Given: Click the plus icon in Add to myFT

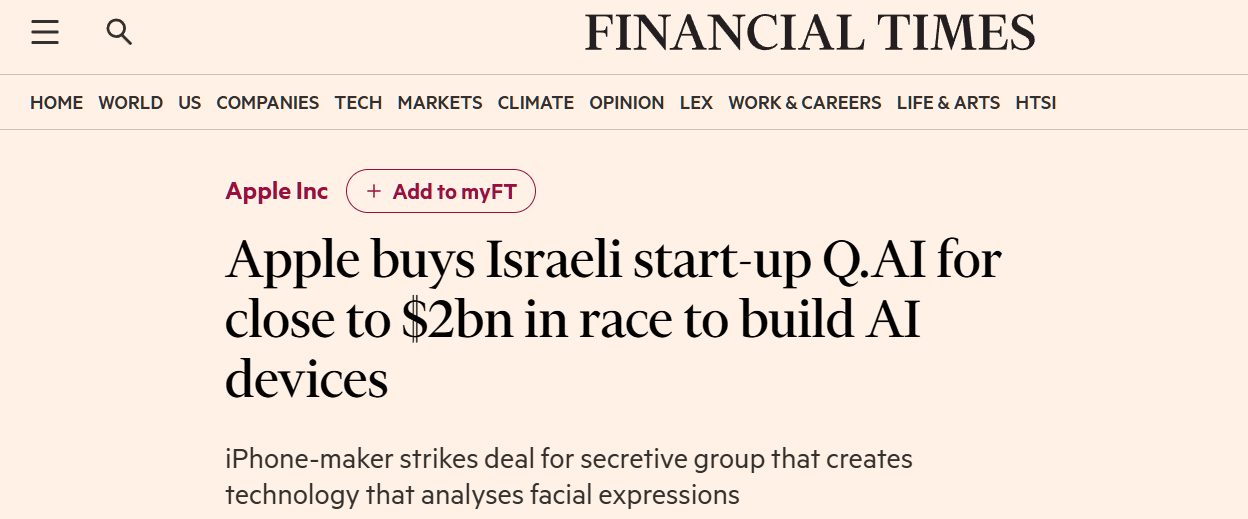Looking at the screenshot, I should pyautogui.click(x=374, y=192).
